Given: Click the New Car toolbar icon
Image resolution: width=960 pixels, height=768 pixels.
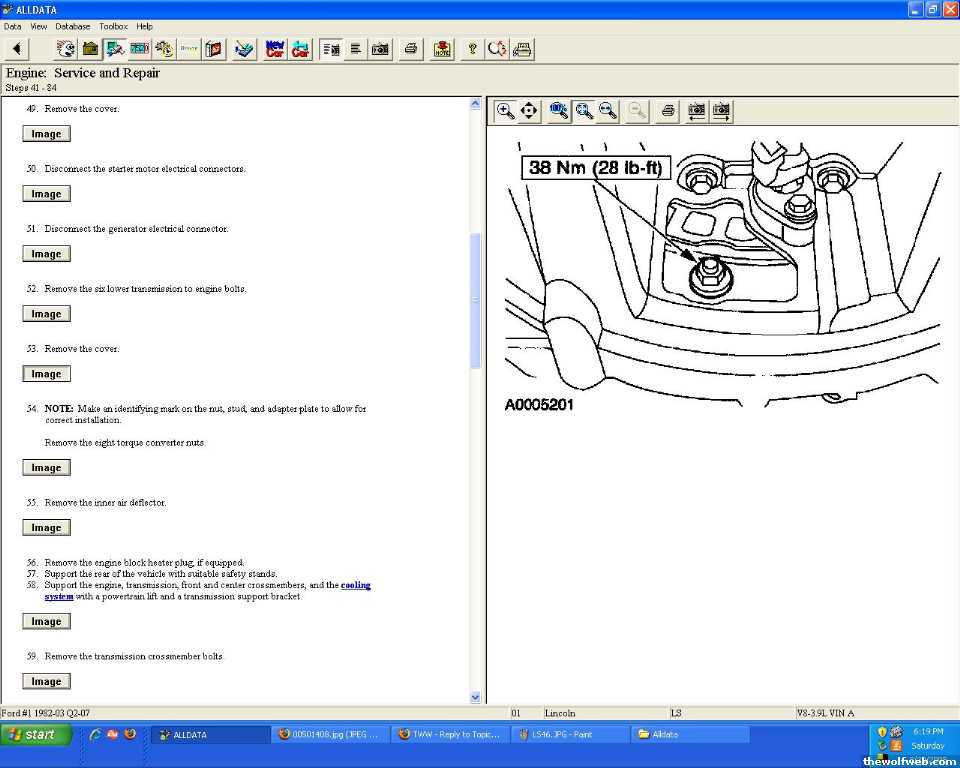Looking at the screenshot, I should (x=275, y=49).
